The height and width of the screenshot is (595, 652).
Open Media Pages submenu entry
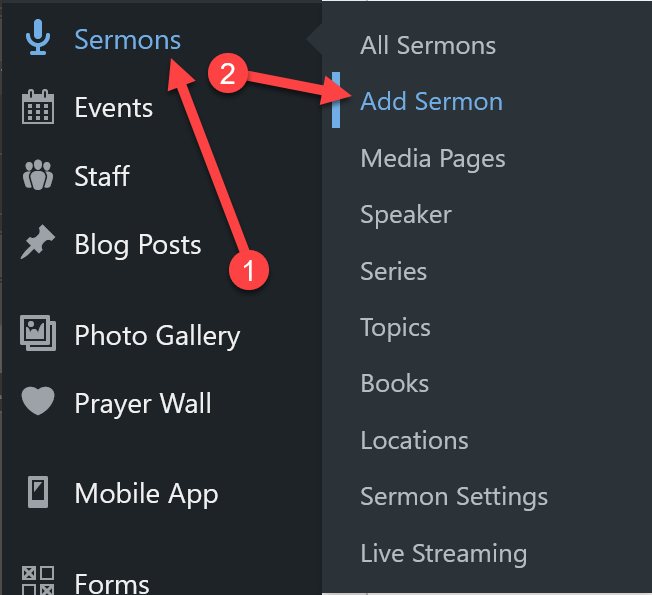[433, 158]
